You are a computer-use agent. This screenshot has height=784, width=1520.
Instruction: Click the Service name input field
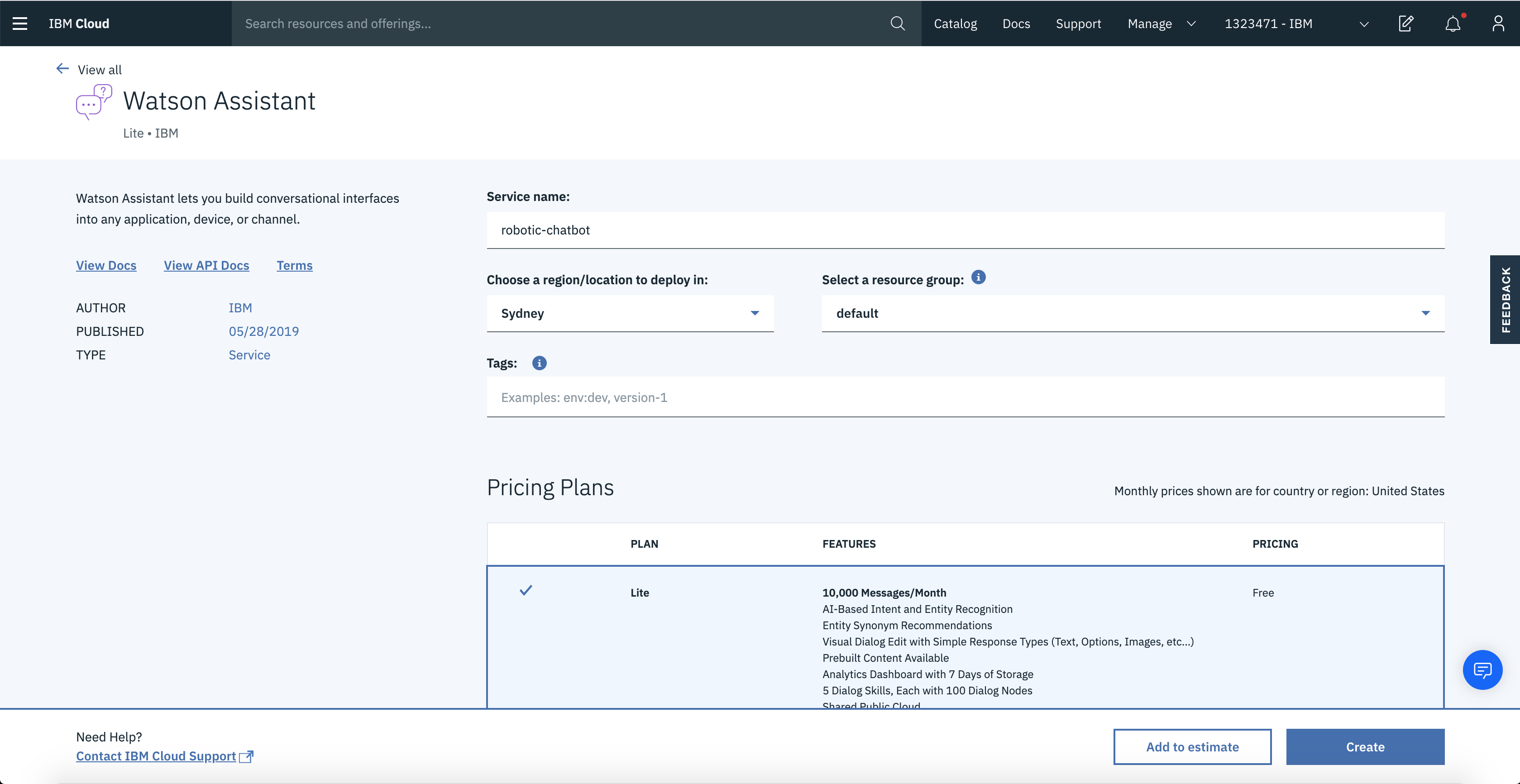click(965, 230)
